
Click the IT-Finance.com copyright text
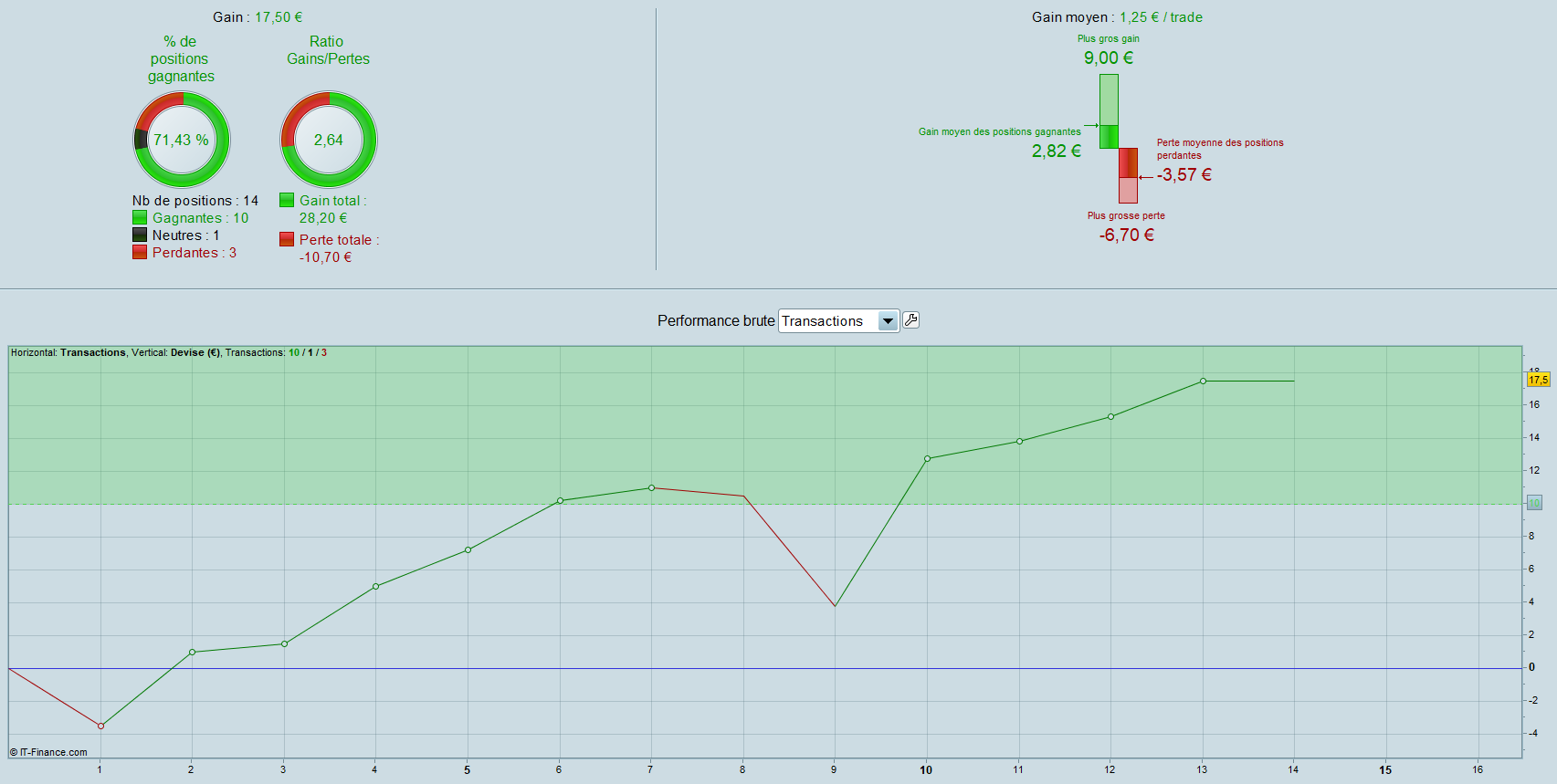49,753
